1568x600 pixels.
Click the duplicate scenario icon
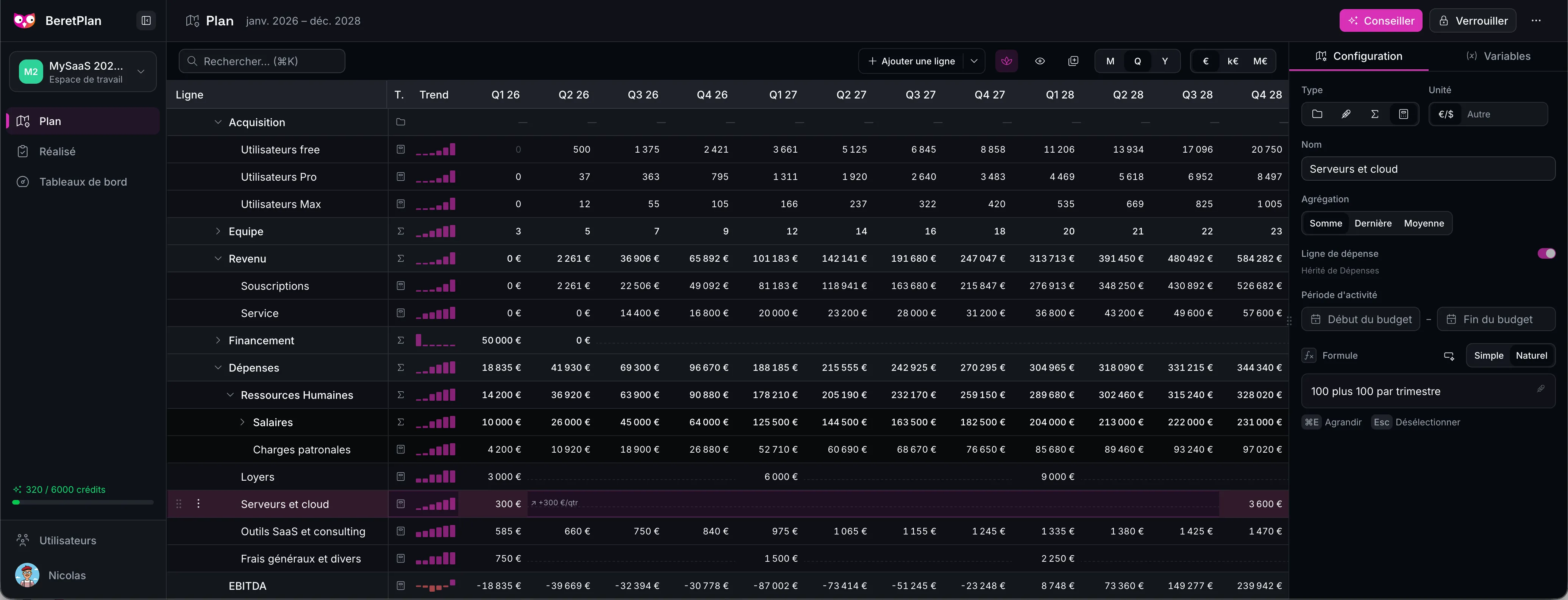click(1073, 61)
